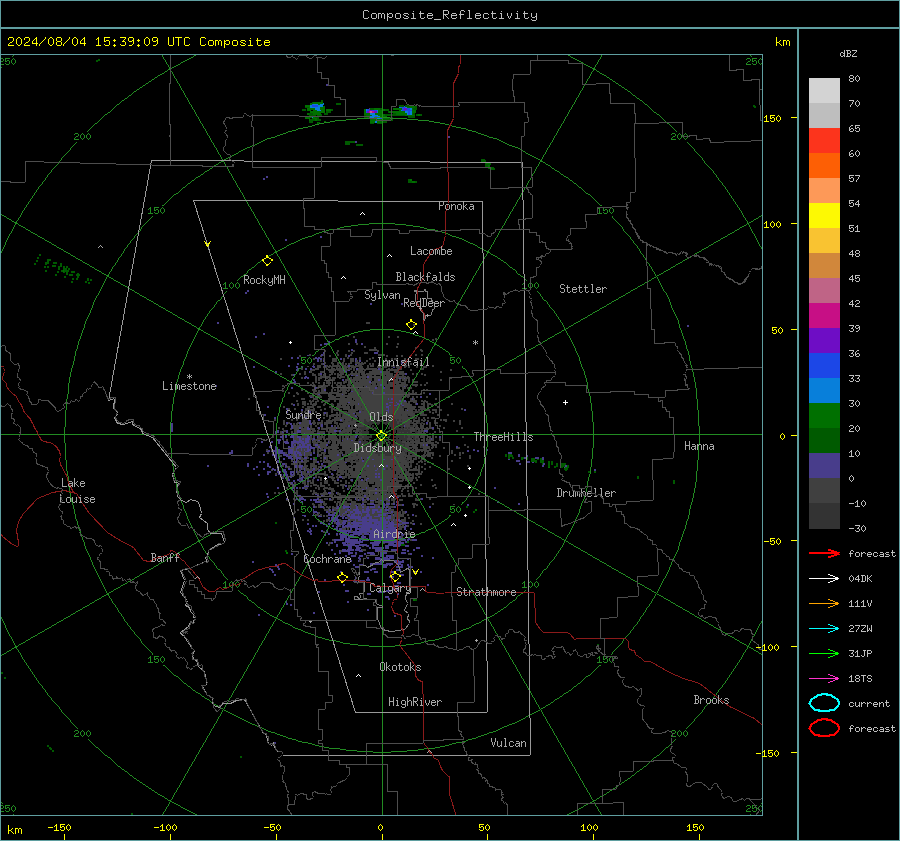The height and width of the screenshot is (841, 900).
Task: Select the vivid orange 60 dBZ swatch
Action: [824, 165]
